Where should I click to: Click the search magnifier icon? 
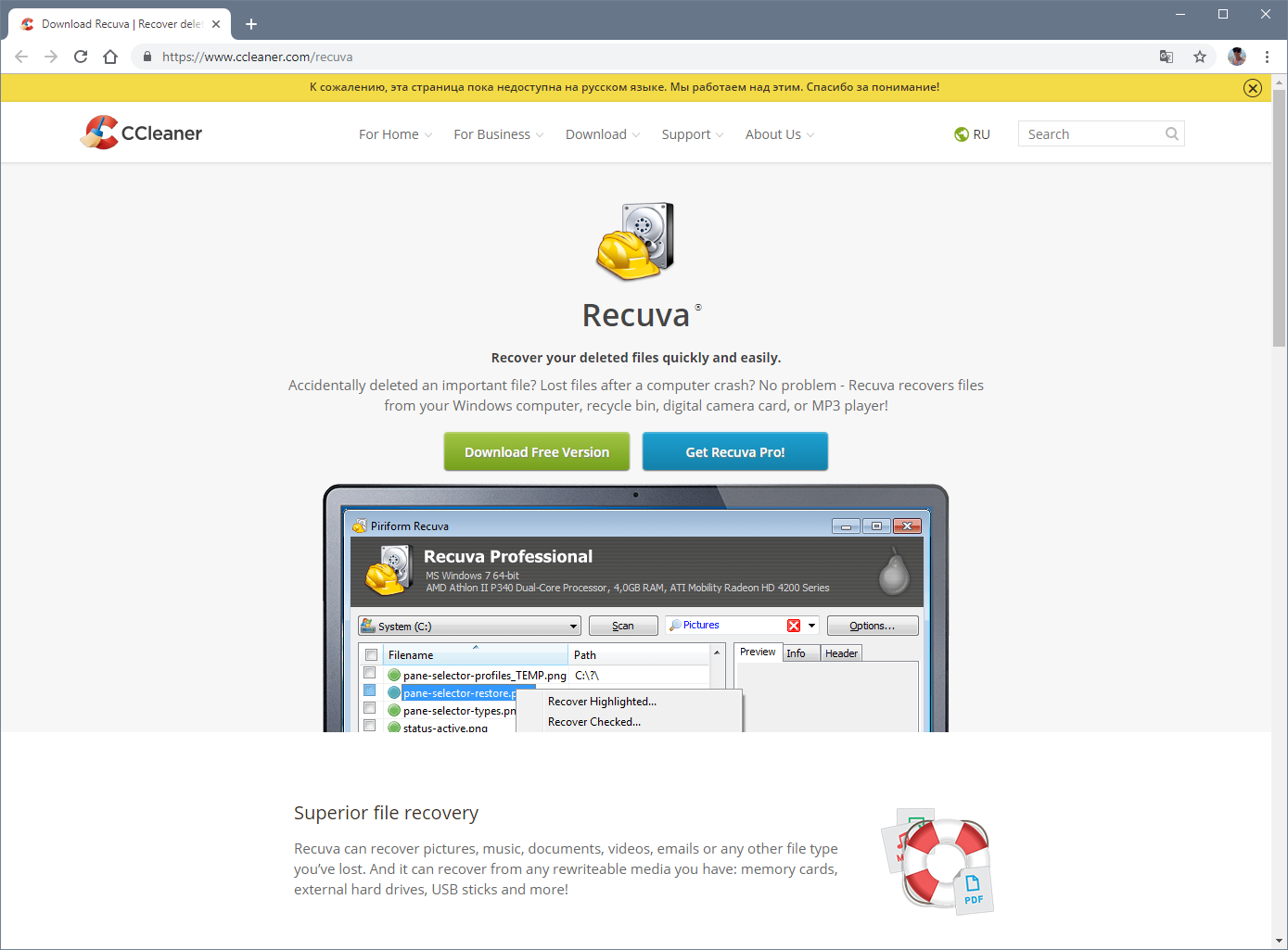(x=1172, y=133)
